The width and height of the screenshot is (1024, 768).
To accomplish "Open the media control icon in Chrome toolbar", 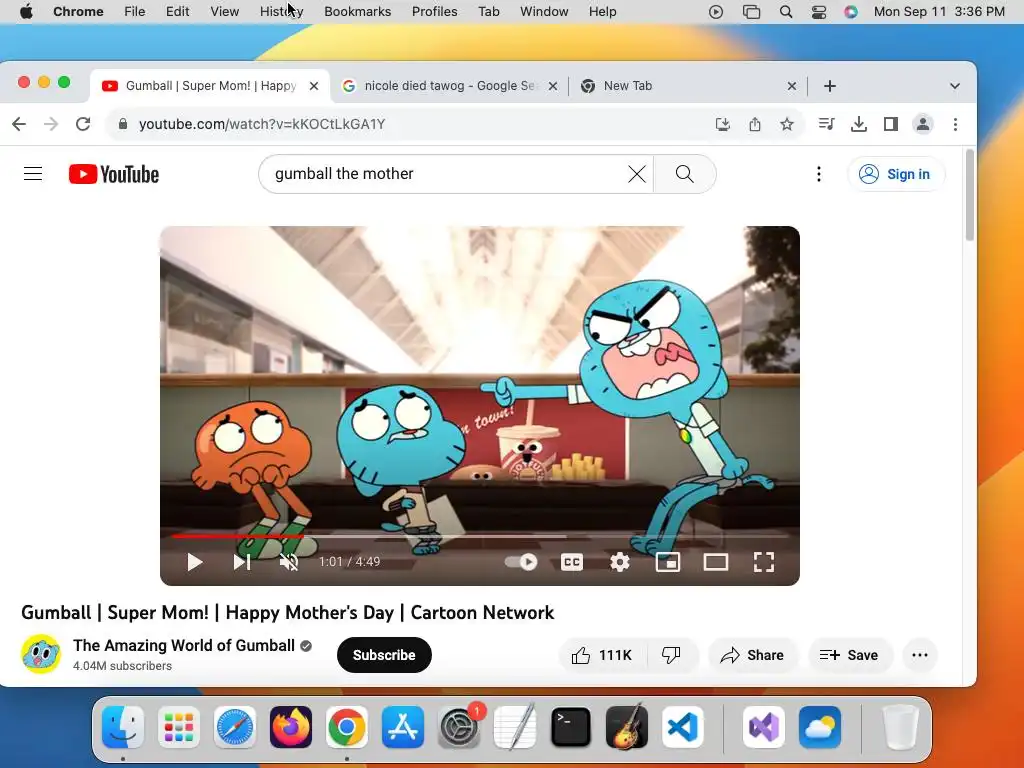I will pos(826,124).
